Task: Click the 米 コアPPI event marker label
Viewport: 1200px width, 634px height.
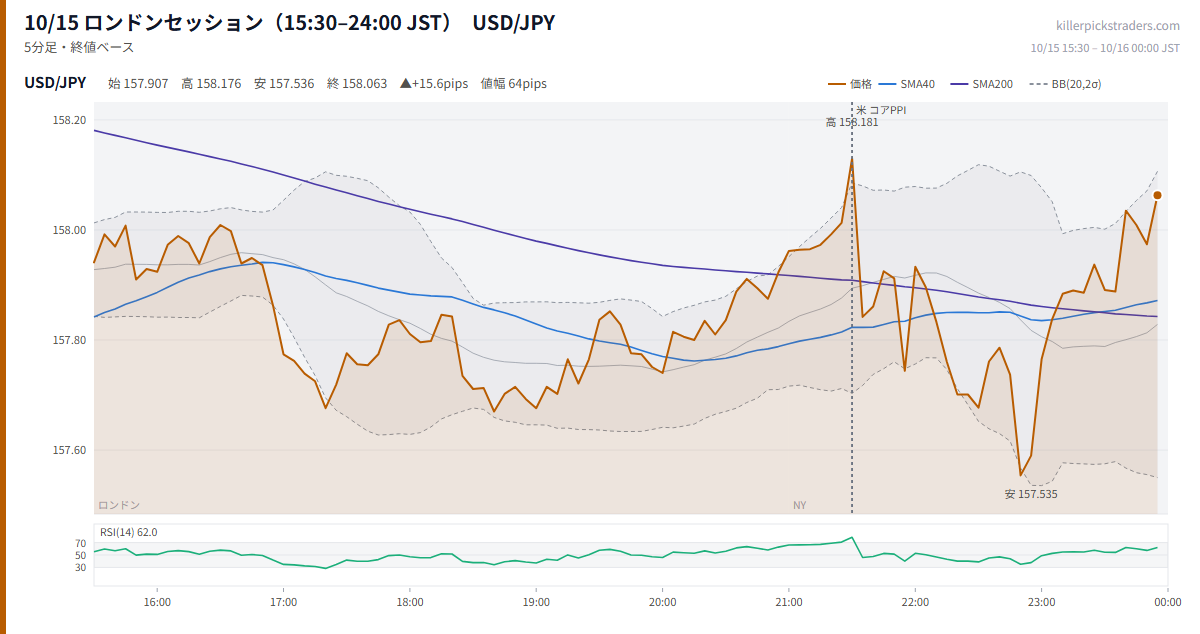Action: point(881,110)
